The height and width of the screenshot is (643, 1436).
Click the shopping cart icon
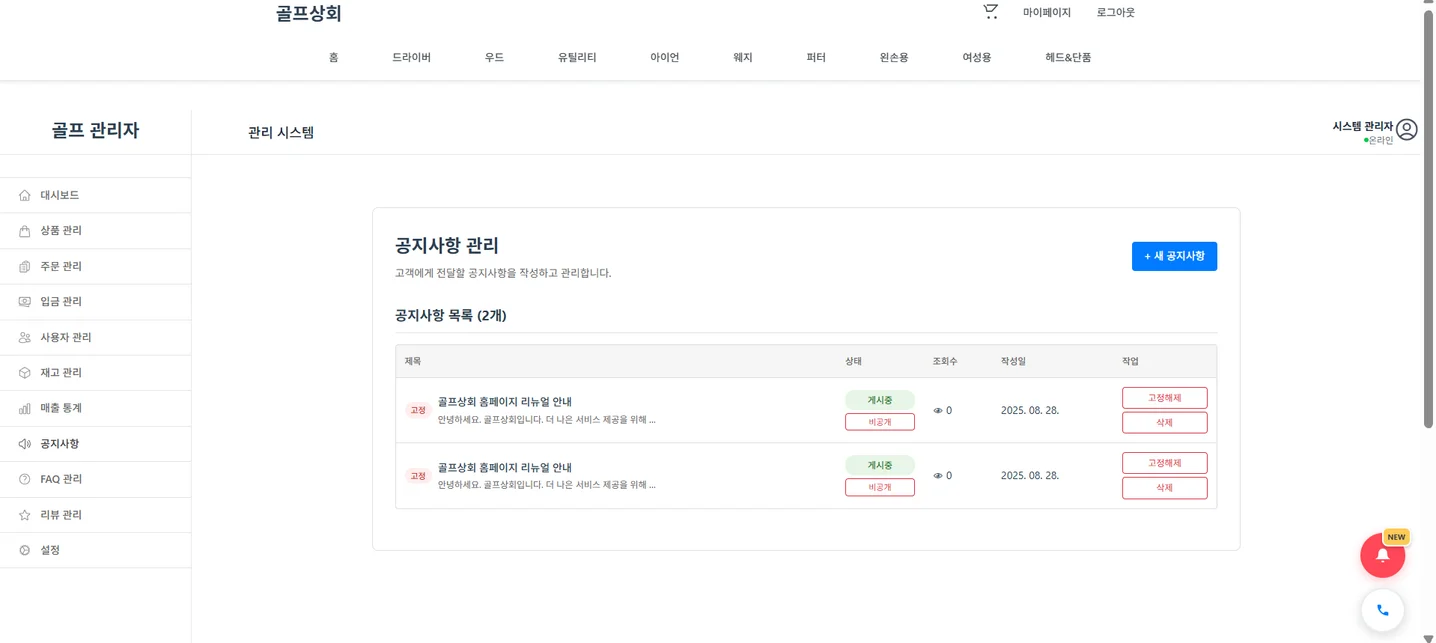click(x=989, y=11)
